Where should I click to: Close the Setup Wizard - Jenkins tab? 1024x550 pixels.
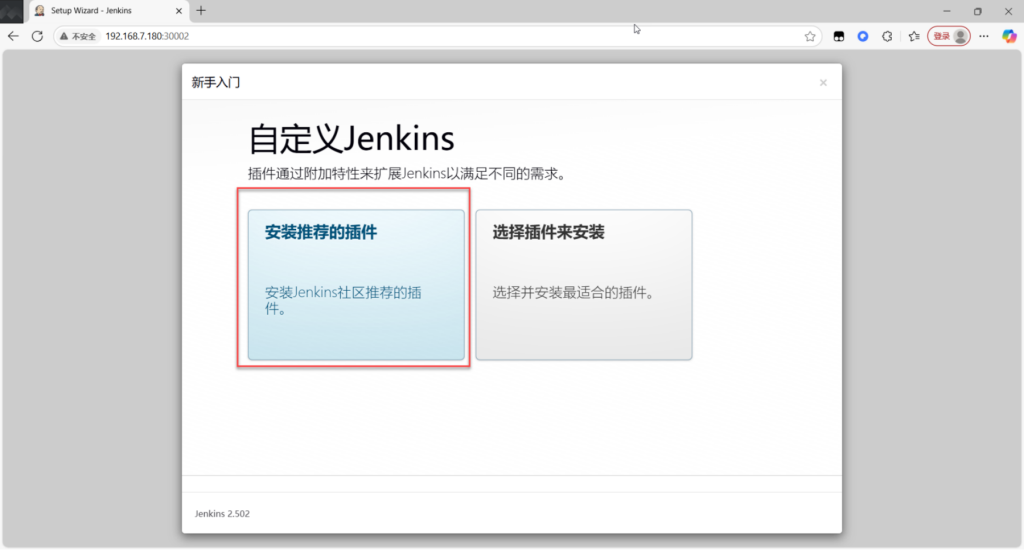pyautogui.click(x=180, y=11)
